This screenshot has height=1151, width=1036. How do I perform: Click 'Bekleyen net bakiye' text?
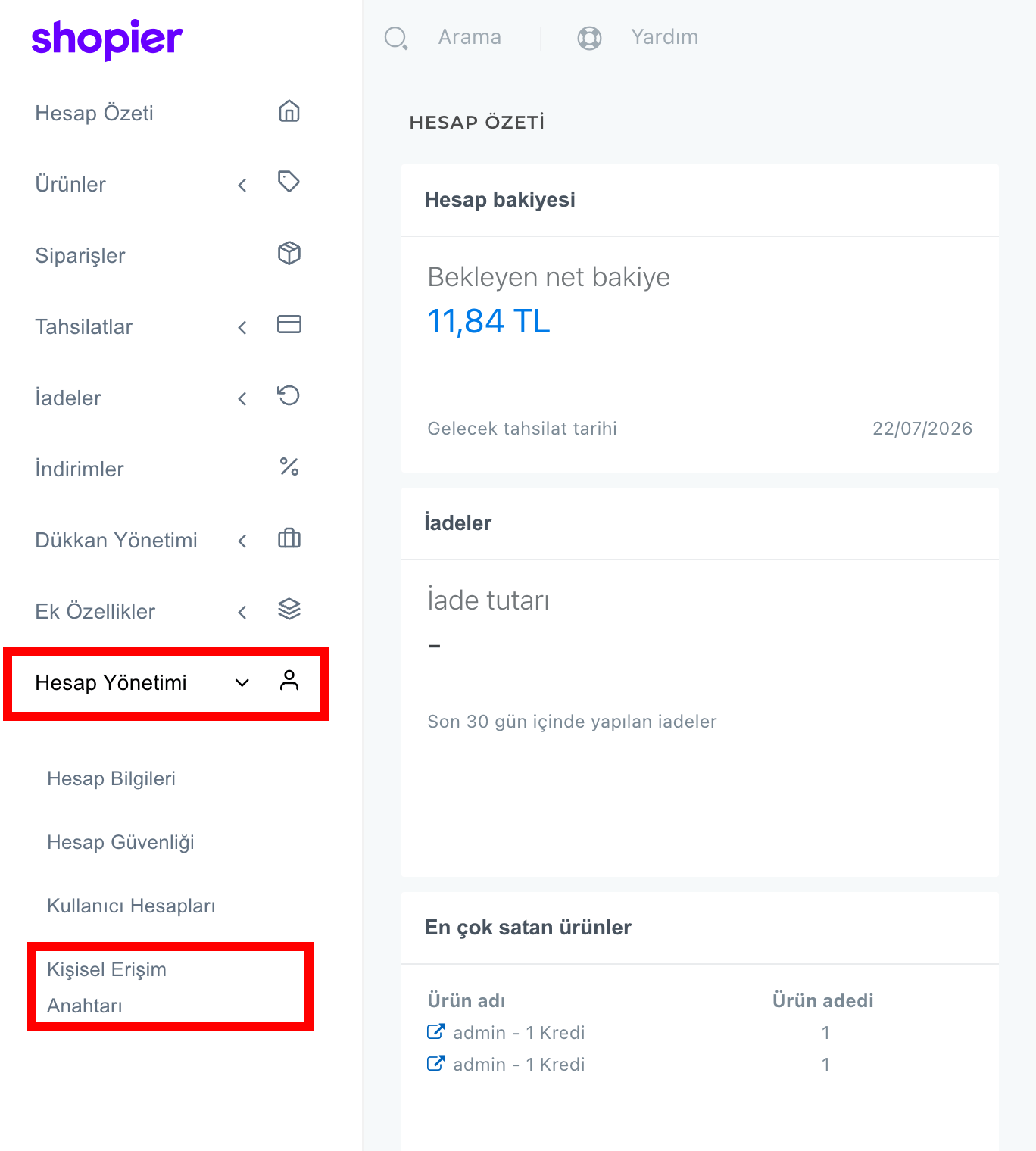point(548,277)
